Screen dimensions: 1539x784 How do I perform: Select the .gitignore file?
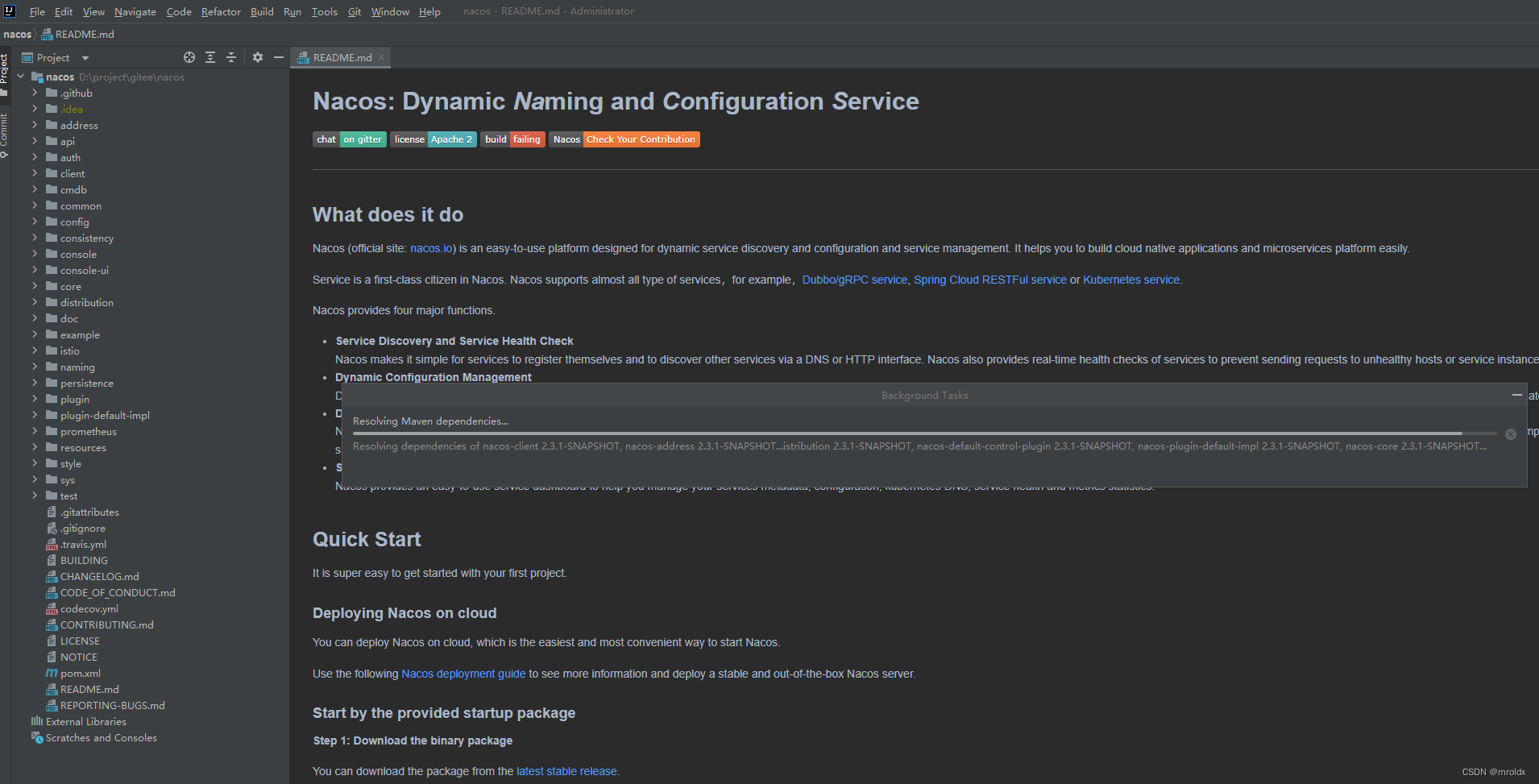click(x=76, y=529)
